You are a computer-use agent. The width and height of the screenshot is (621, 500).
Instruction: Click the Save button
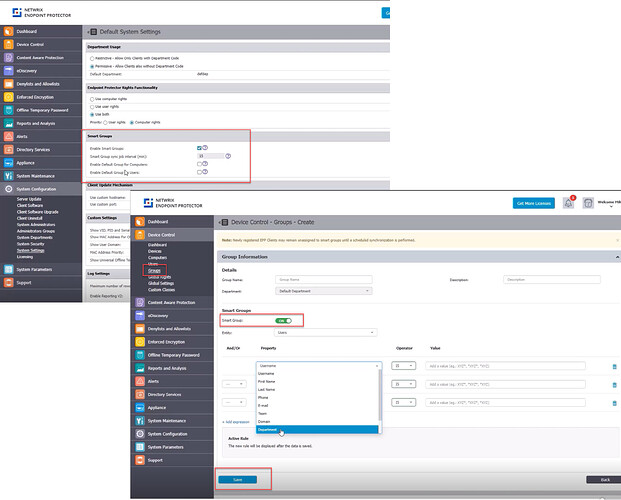(237, 480)
